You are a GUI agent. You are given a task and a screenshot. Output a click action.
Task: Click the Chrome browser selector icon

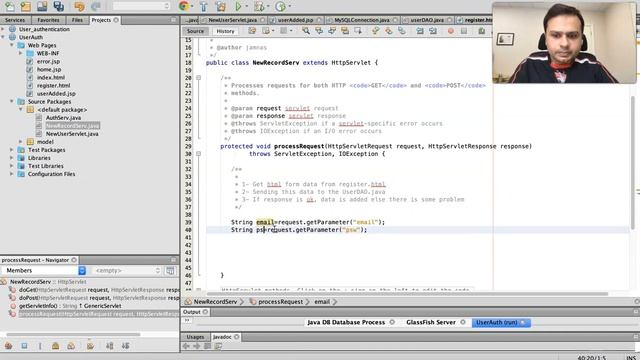(x=184, y=6)
